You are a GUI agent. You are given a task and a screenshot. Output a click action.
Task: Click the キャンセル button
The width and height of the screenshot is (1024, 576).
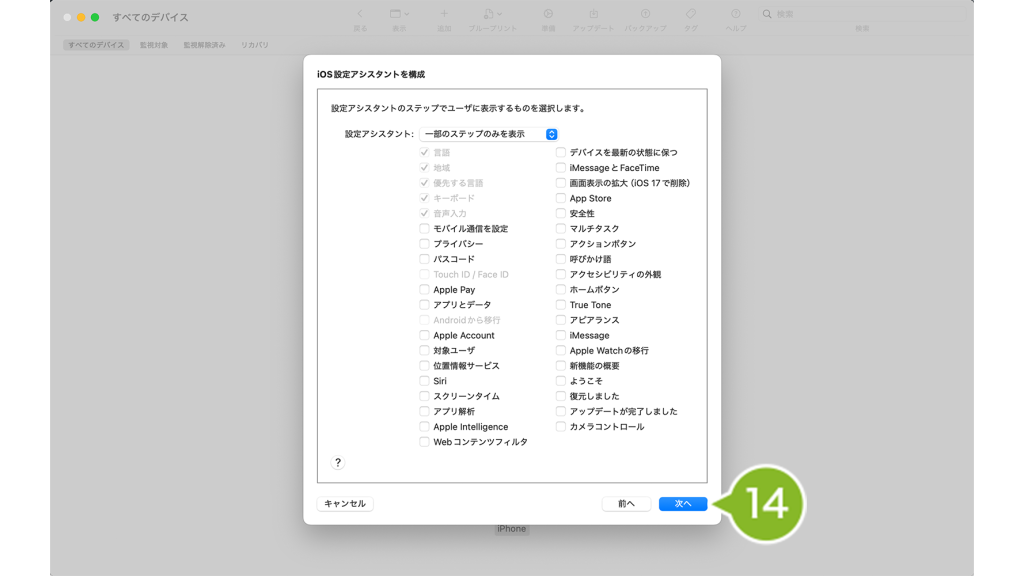point(345,504)
